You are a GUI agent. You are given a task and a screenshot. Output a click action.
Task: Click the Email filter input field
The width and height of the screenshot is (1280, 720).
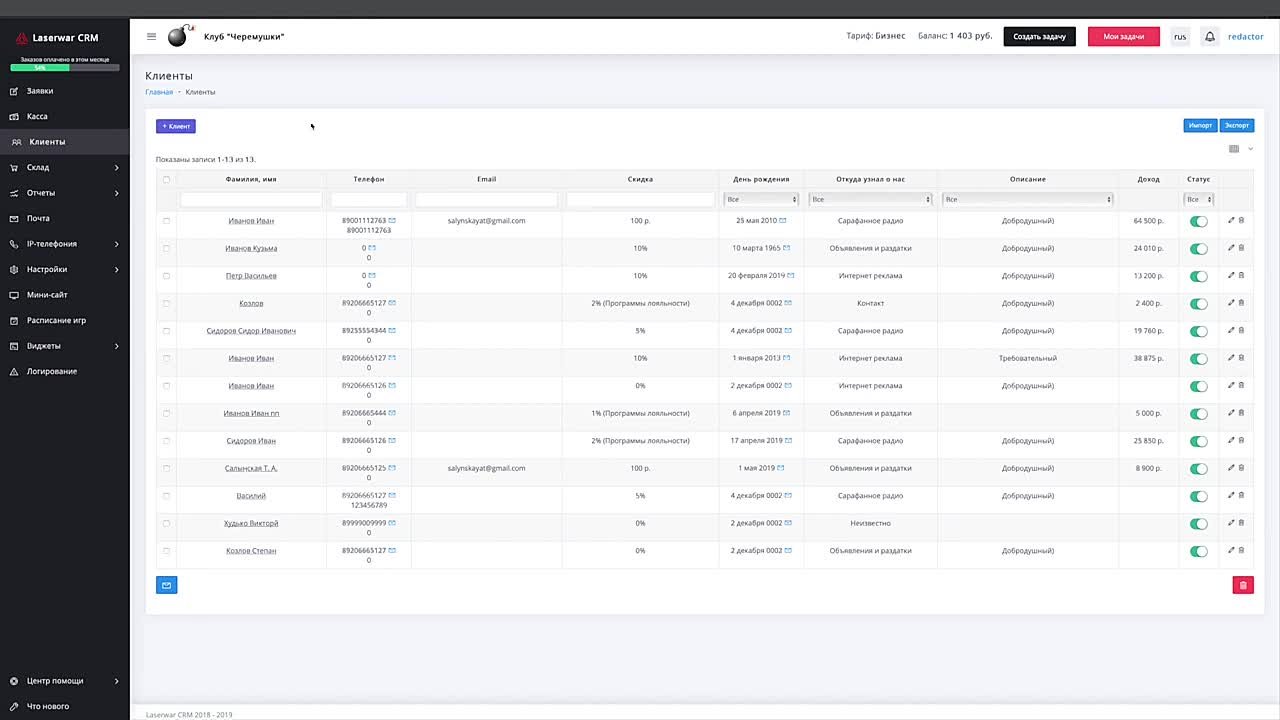[486, 199]
